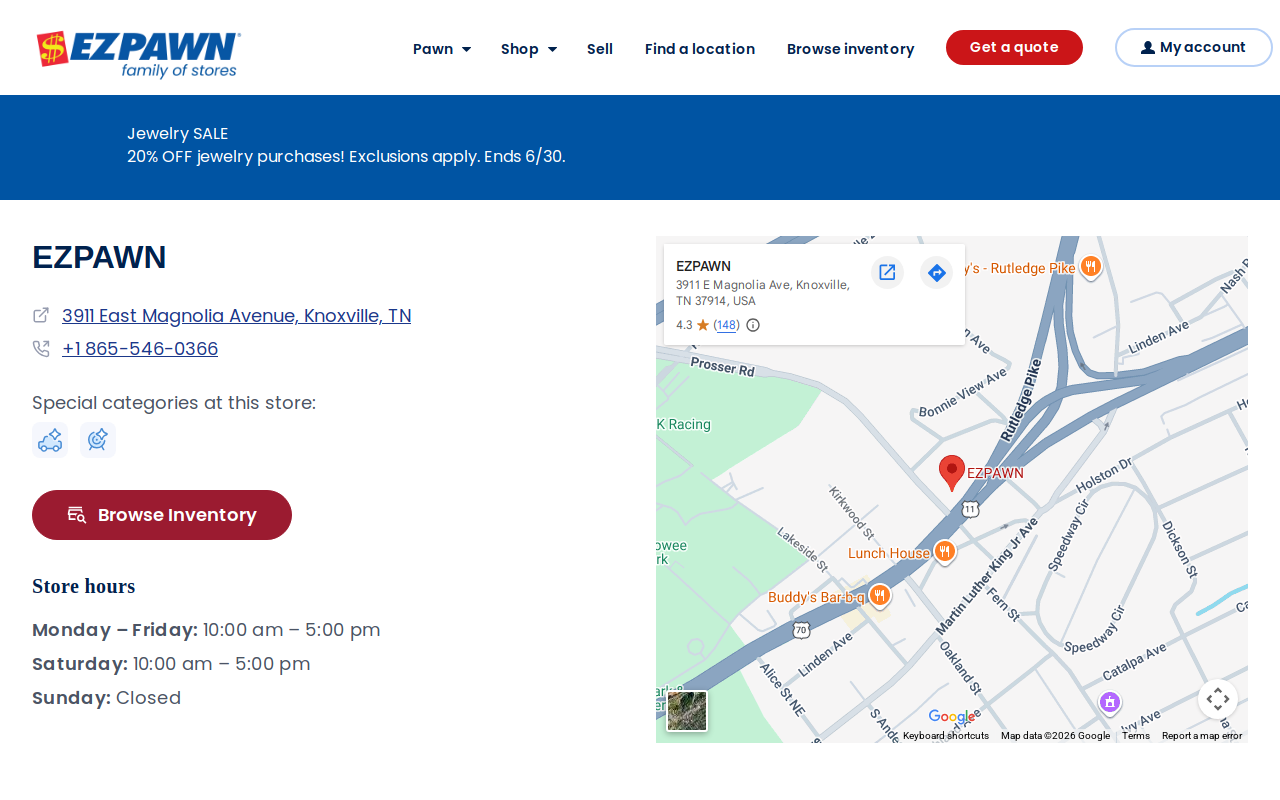Open the map location in Google Maps
1280x800 pixels.
coord(887,272)
